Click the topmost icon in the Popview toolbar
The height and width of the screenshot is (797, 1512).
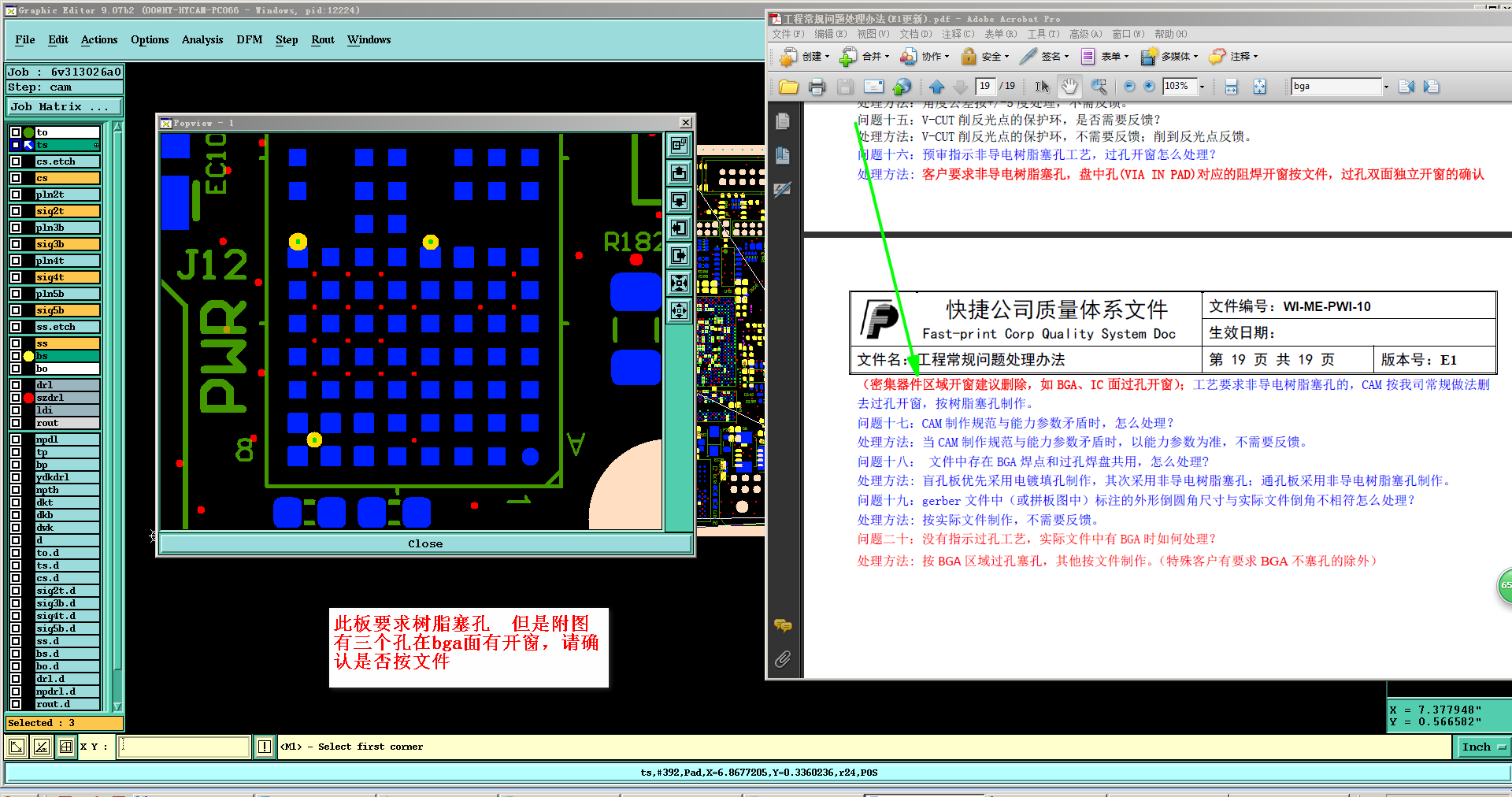coord(679,145)
